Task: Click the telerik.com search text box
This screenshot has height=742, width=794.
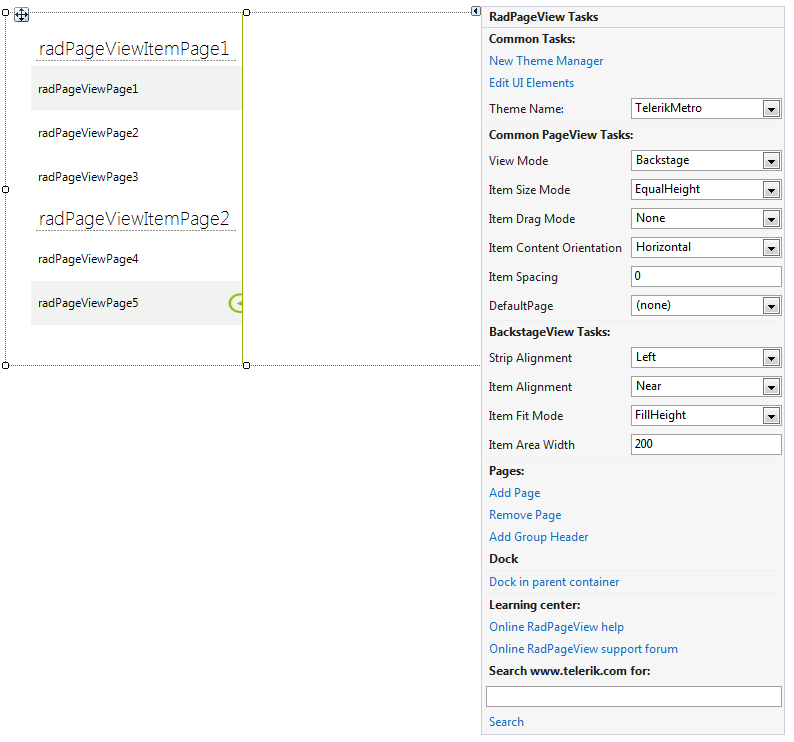Action: 633,696
